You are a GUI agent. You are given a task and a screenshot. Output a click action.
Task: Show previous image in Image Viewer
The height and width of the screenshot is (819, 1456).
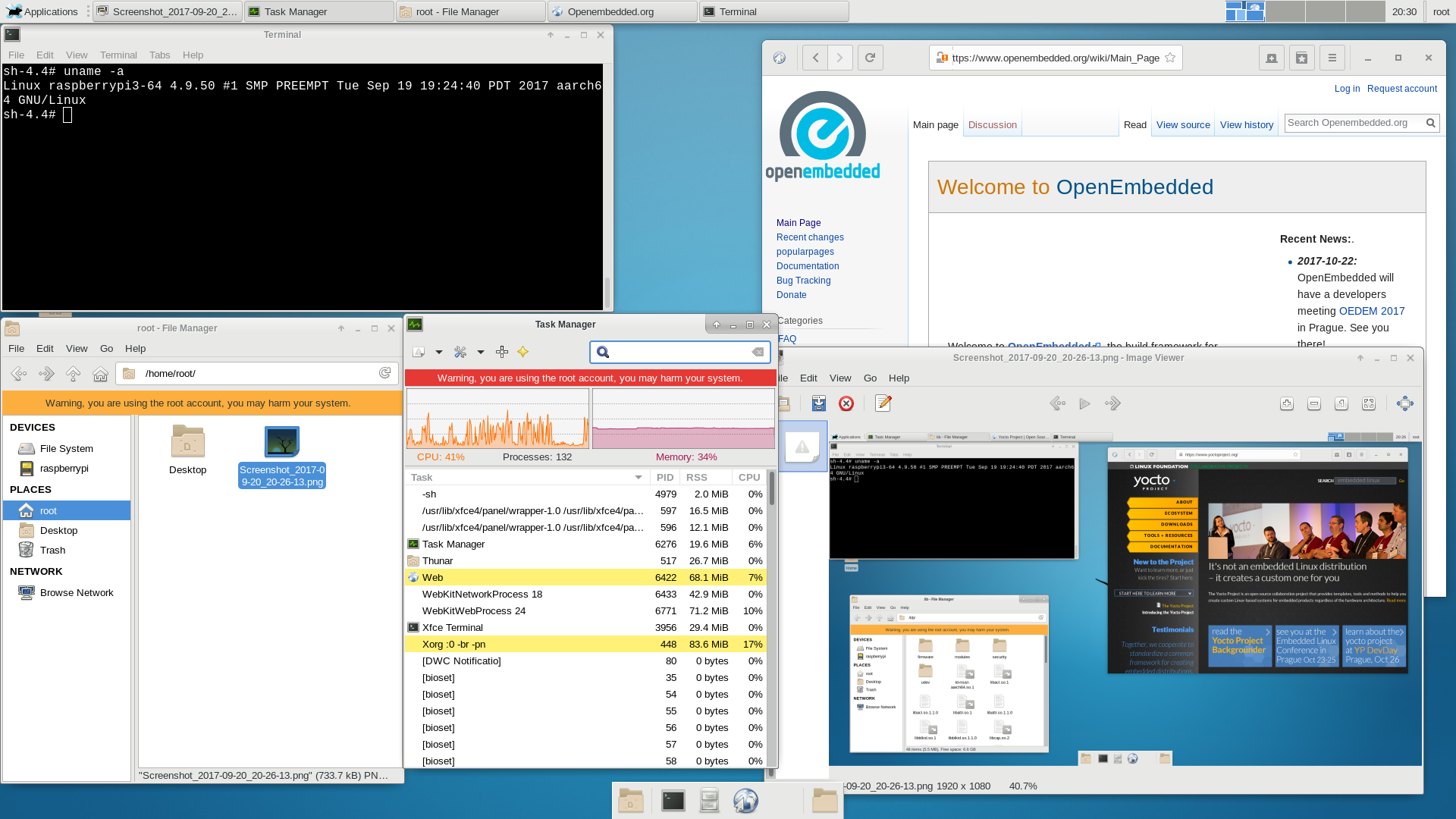[1058, 403]
